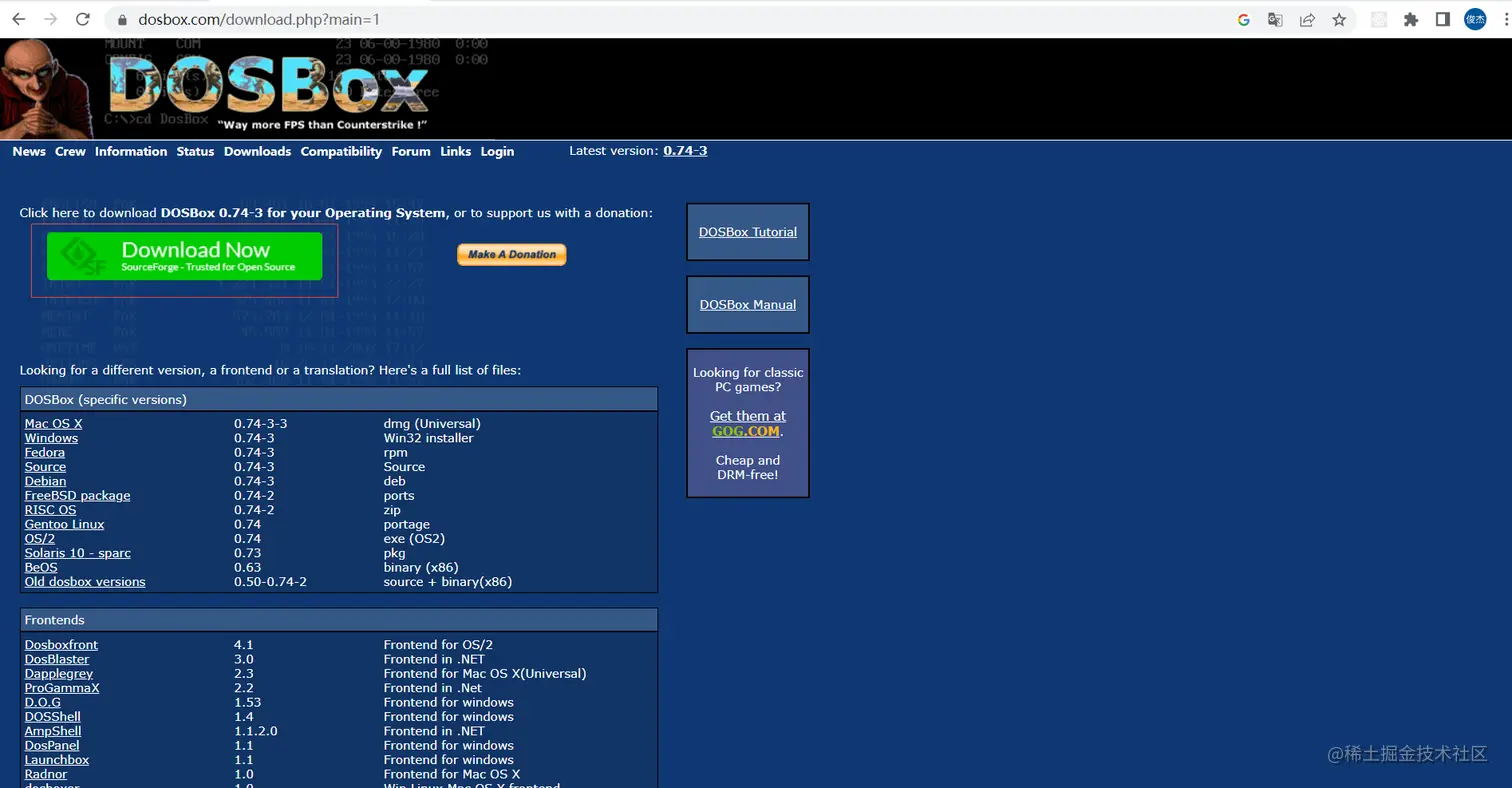Screen dimensions: 1512x788
Task: Share this page via the share icon
Action: coord(1307,19)
